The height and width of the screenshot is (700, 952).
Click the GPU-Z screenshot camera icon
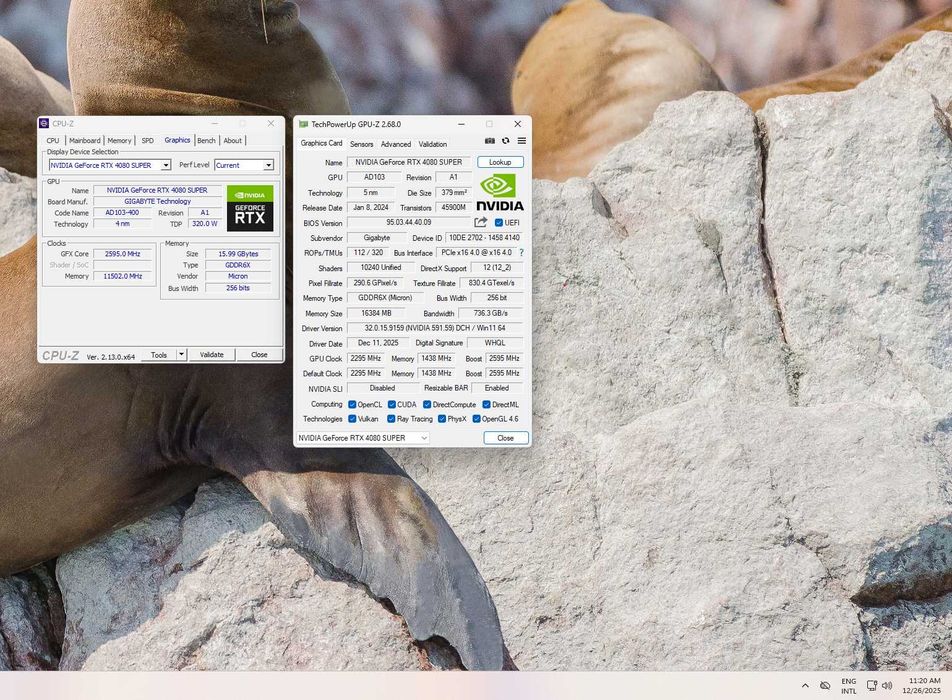(490, 141)
